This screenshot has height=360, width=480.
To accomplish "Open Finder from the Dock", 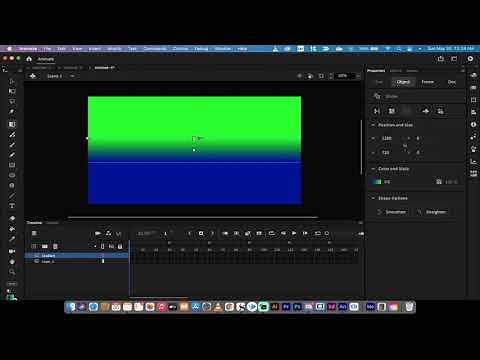I will click(x=71, y=307).
